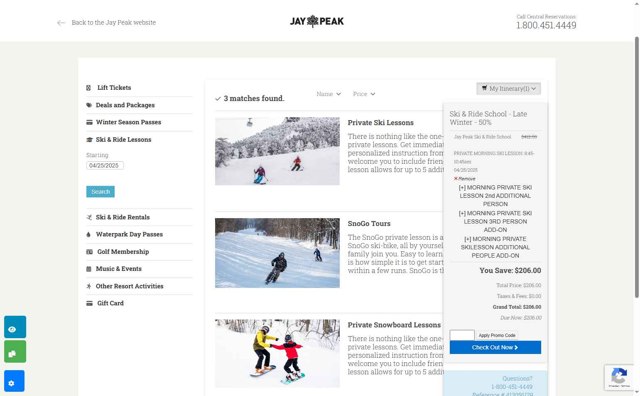
Task: Go back to the Jay Peak website
Action: 113,22
